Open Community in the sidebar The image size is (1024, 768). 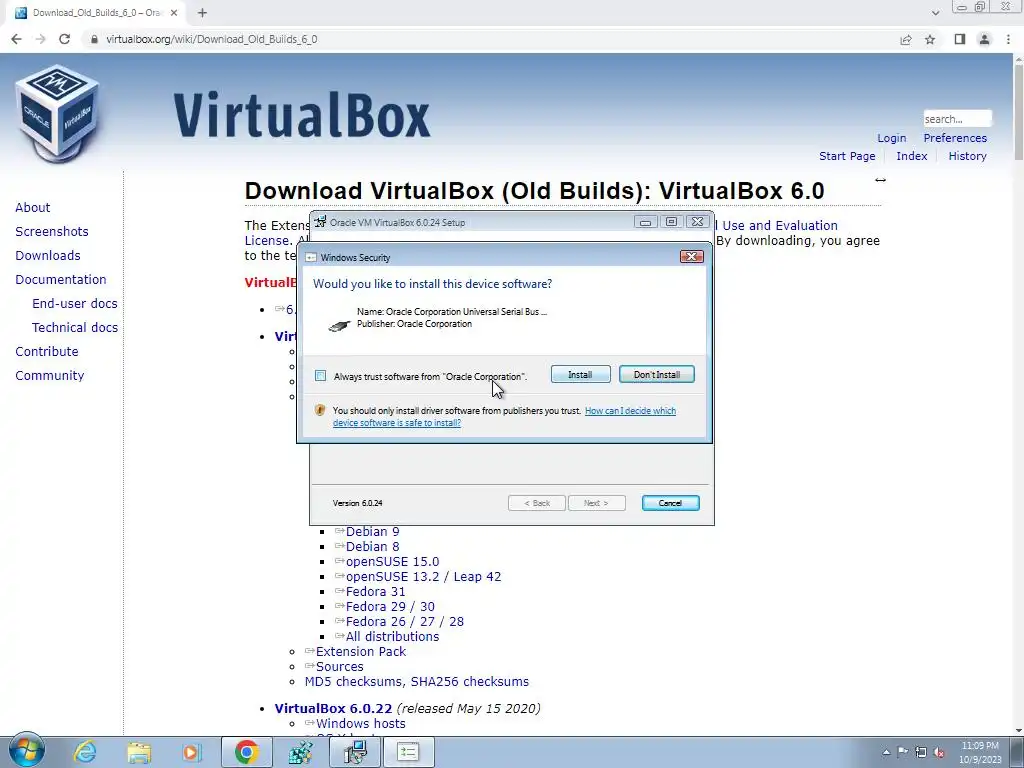[x=50, y=376]
